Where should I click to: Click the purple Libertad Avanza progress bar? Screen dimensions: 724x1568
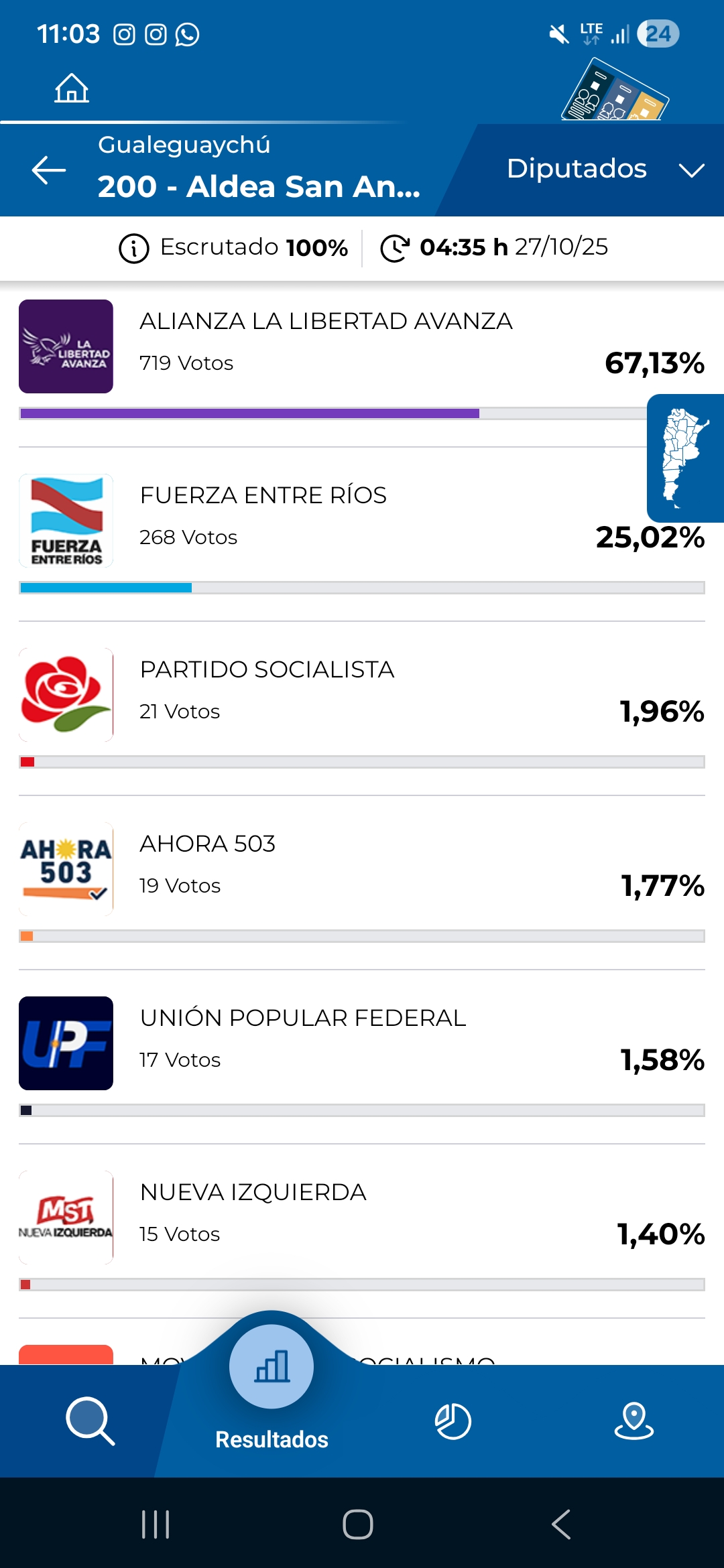coord(249,413)
